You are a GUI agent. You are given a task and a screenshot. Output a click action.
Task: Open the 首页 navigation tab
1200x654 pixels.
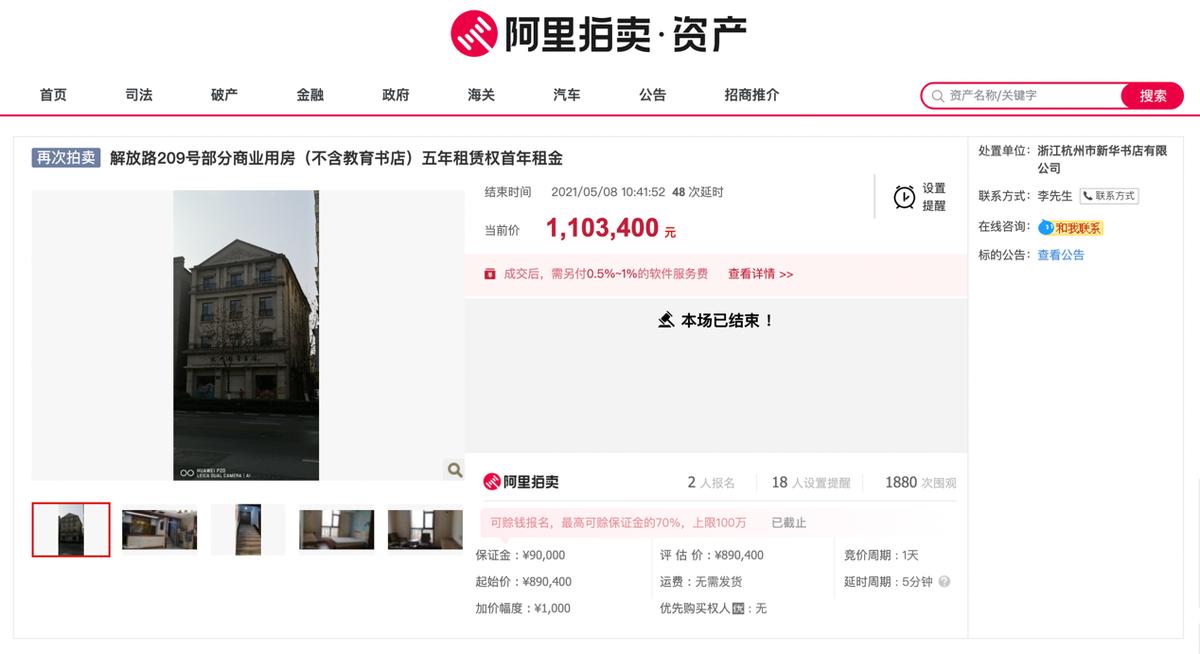(x=53, y=95)
